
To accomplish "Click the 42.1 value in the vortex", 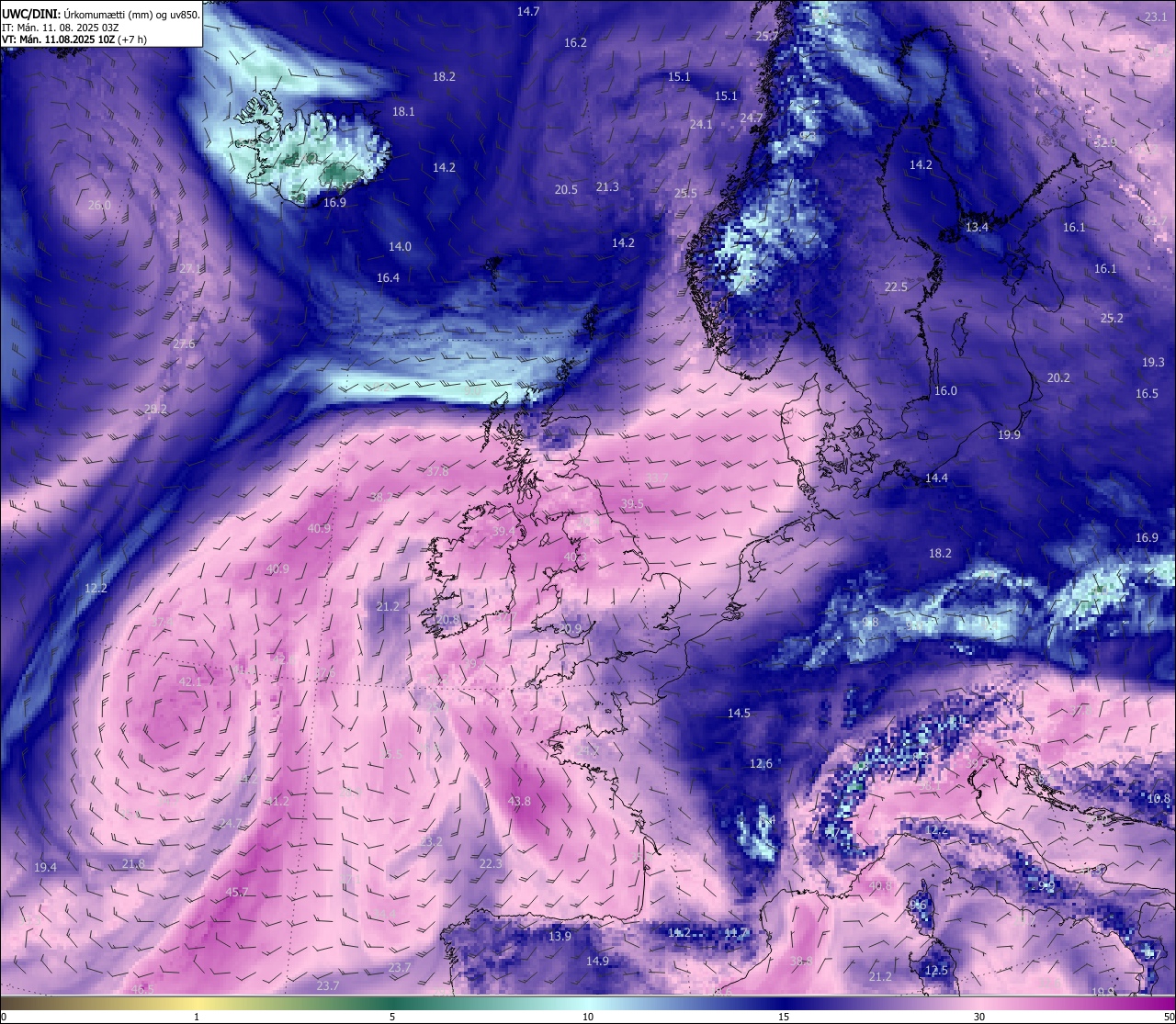I will (190, 681).
